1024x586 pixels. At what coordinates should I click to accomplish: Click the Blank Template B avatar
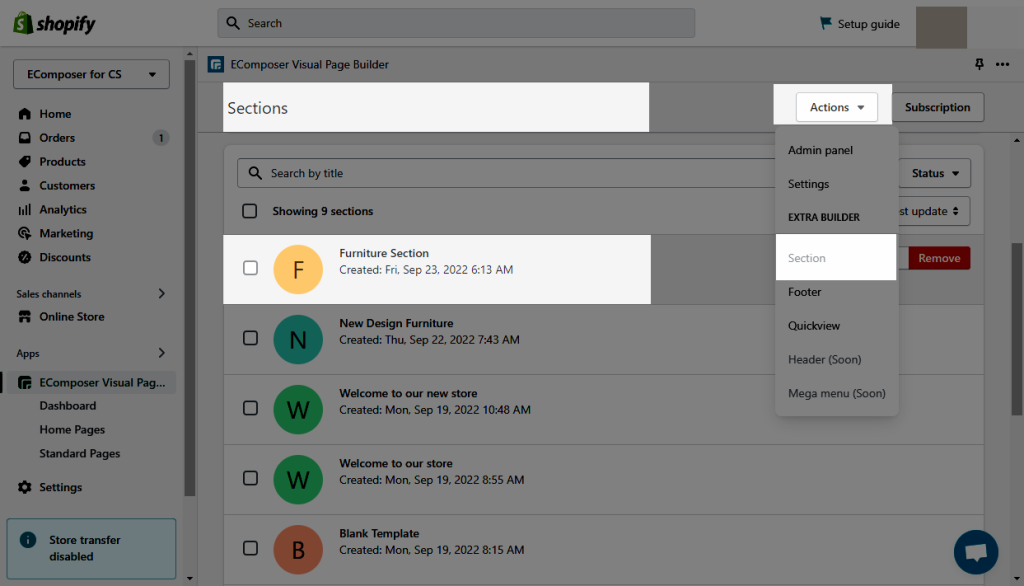(x=298, y=549)
